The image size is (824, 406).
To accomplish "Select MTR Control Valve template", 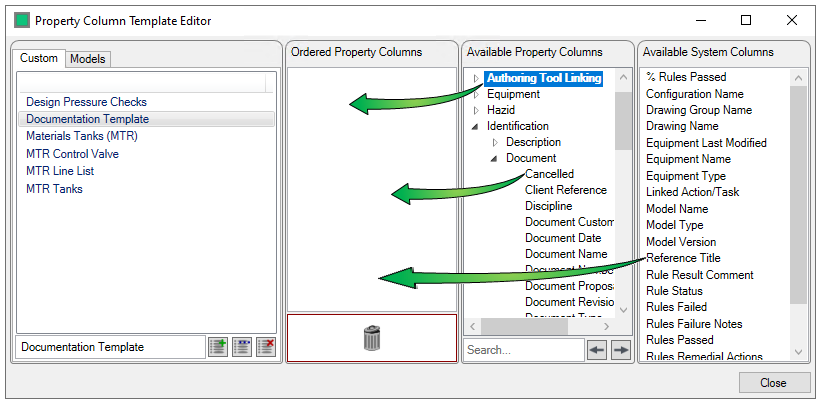I will (x=72, y=154).
